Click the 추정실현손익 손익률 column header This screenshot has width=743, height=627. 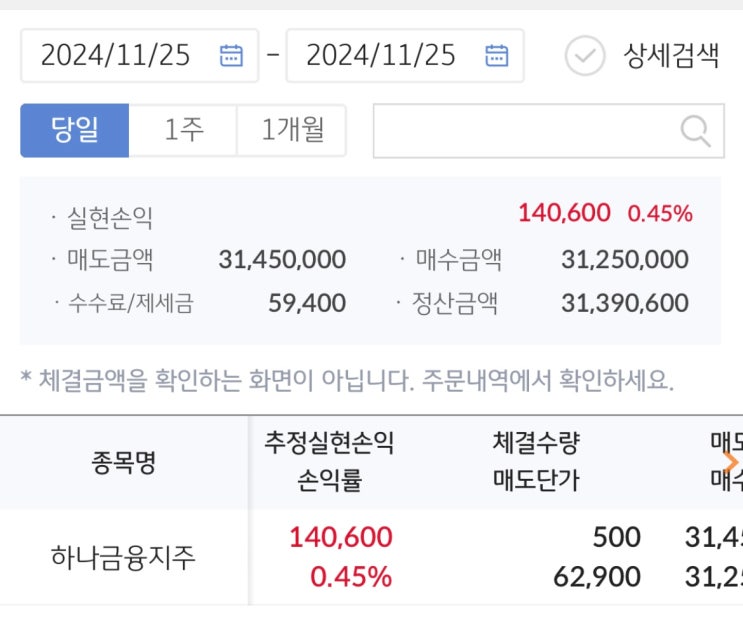[x=328, y=462]
